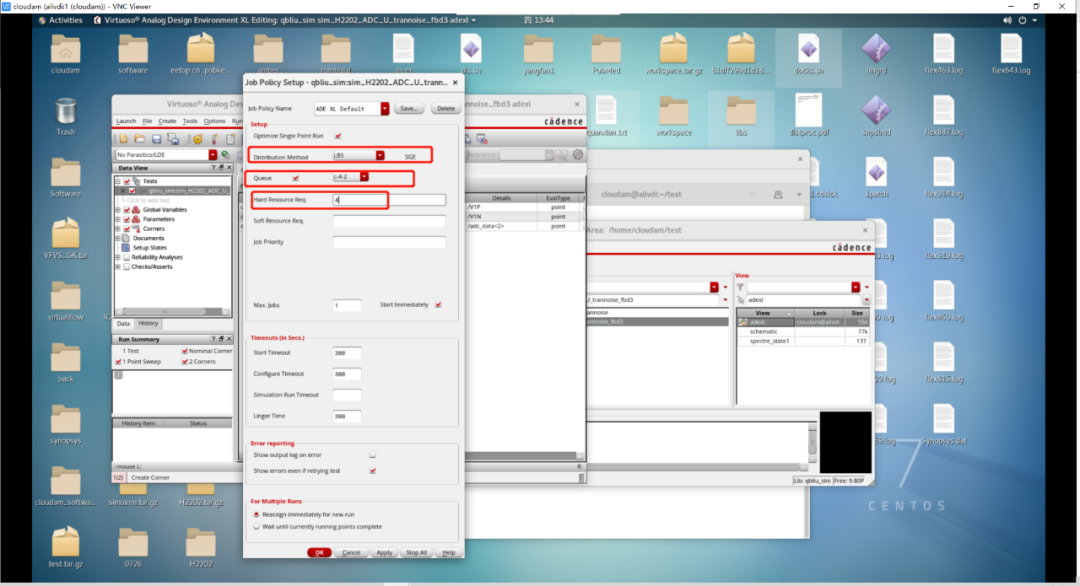Open the File menu in Virtuoso

[x=147, y=121]
